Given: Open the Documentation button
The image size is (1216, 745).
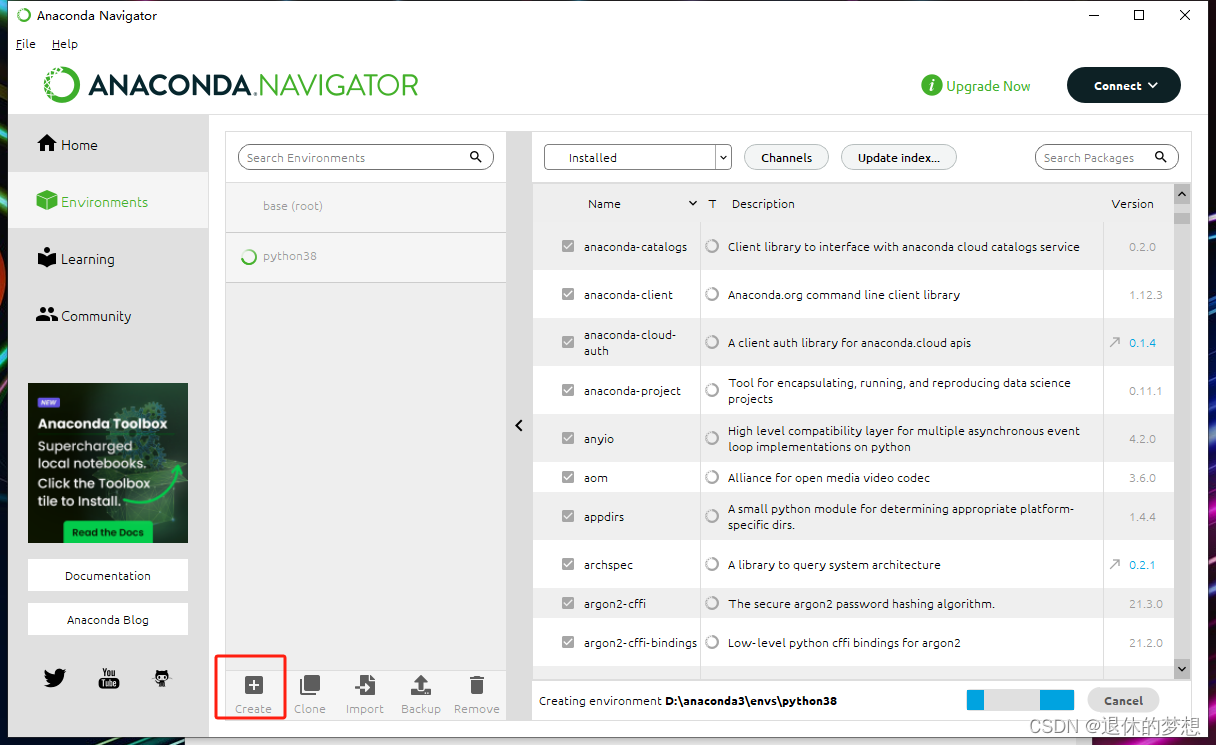Looking at the screenshot, I should click(108, 575).
